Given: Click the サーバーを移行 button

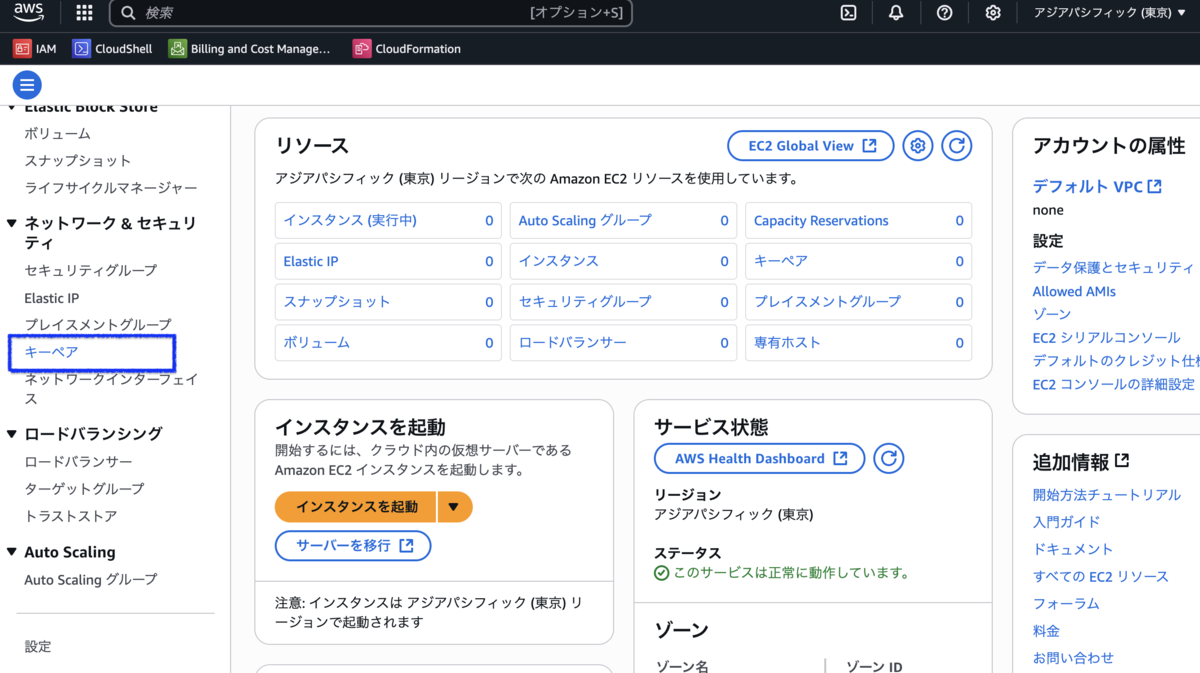Looking at the screenshot, I should [x=353, y=546].
